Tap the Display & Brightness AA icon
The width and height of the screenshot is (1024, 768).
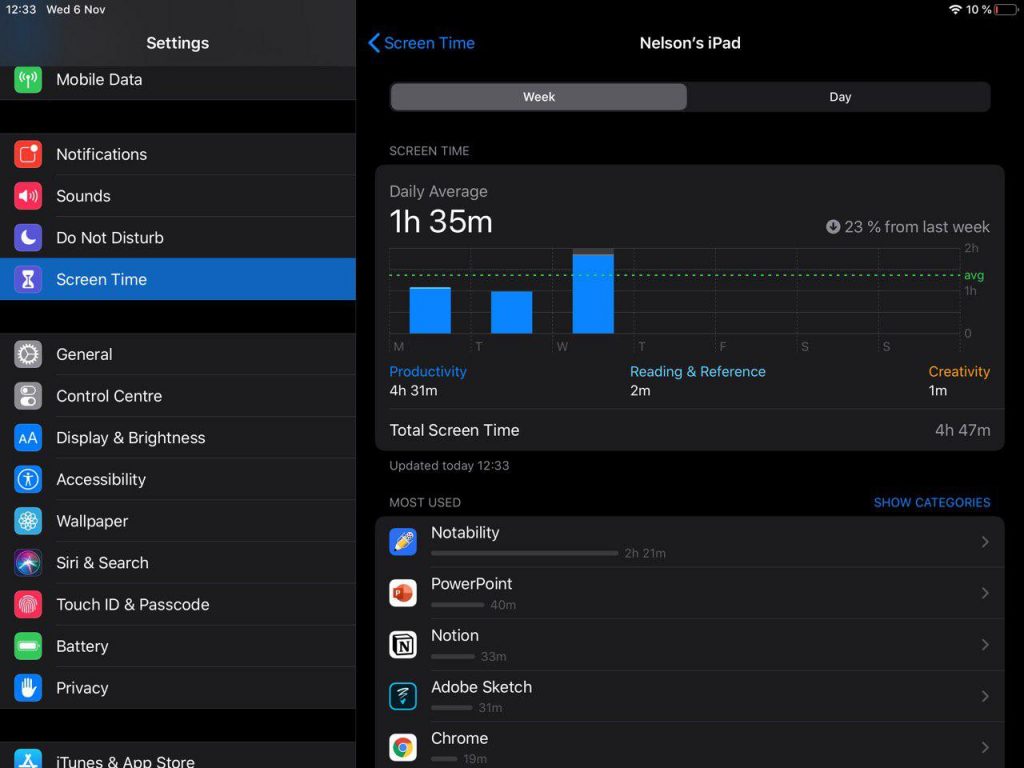[x=28, y=438]
